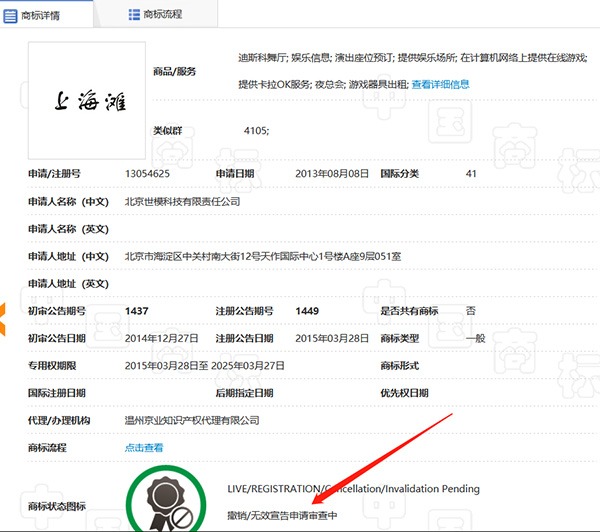Screen dimensions: 600x532
Task: Switch to the 商标详情 tab
Action: coord(46,15)
